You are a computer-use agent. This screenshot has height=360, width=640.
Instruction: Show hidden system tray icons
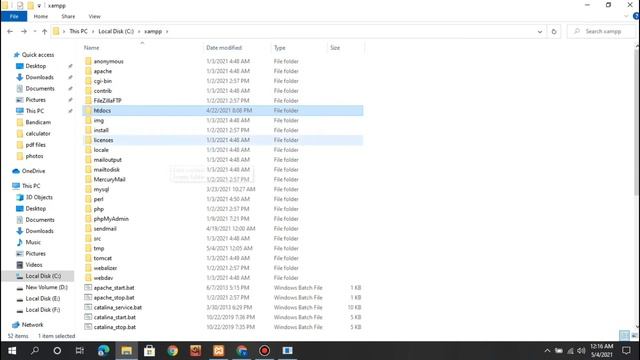[547, 351]
